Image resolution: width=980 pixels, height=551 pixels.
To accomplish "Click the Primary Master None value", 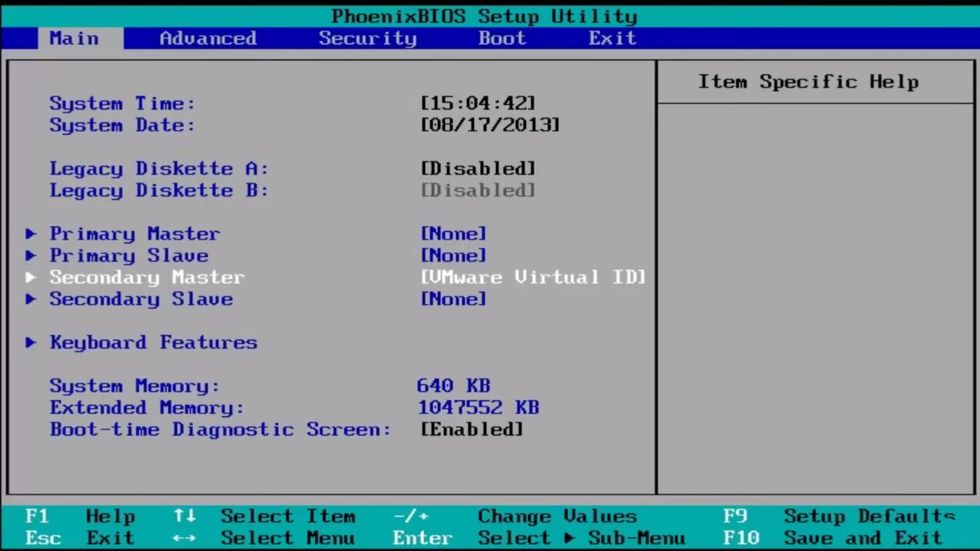I will click(454, 234).
